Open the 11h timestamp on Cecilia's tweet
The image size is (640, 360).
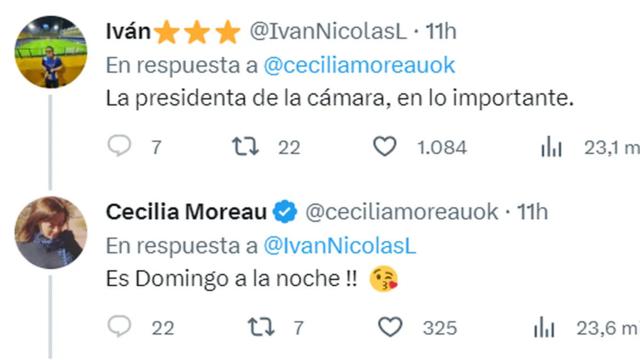click(532, 212)
